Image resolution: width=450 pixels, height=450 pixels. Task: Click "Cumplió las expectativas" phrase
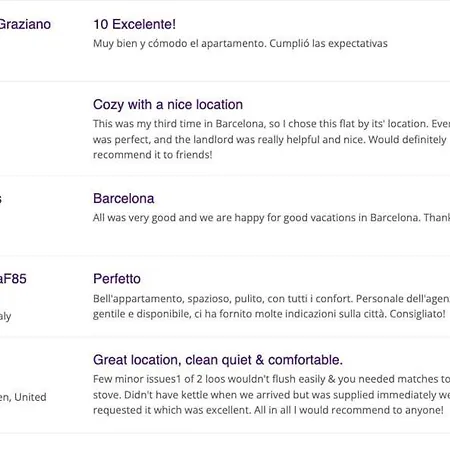tap(328, 44)
